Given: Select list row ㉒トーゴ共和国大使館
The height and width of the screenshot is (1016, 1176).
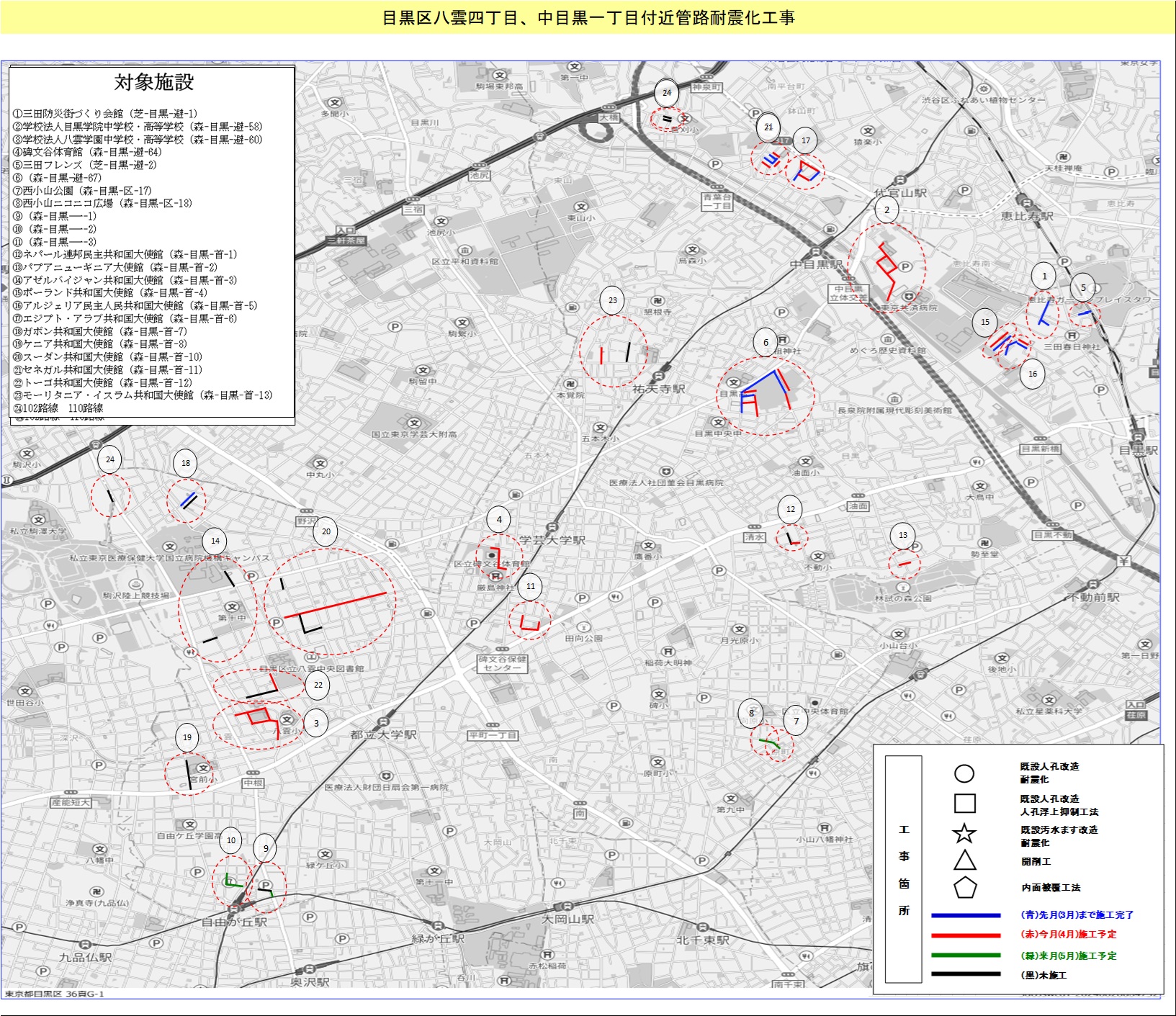Looking at the screenshot, I should [x=102, y=382].
